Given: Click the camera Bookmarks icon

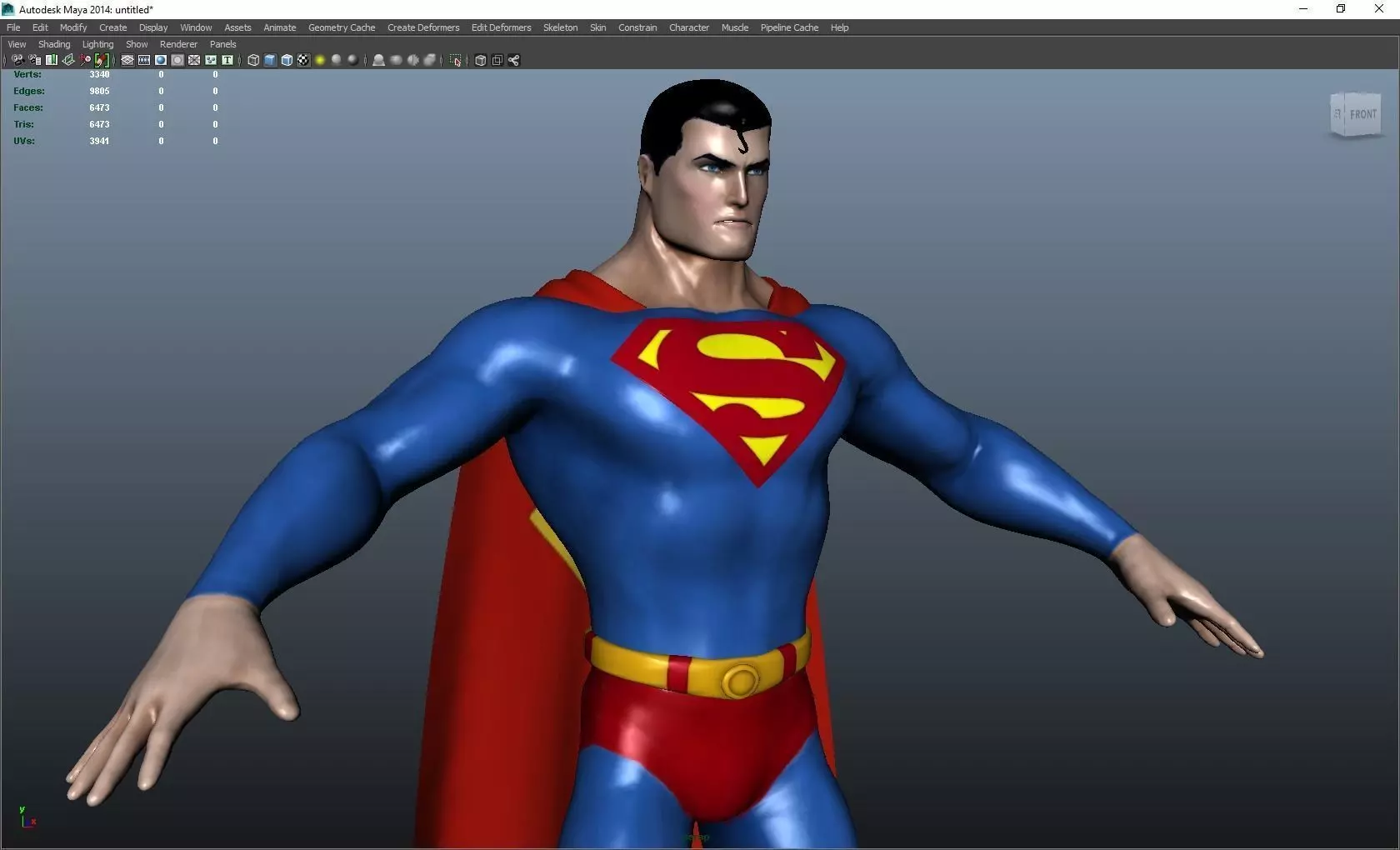Looking at the screenshot, I should tap(52, 60).
